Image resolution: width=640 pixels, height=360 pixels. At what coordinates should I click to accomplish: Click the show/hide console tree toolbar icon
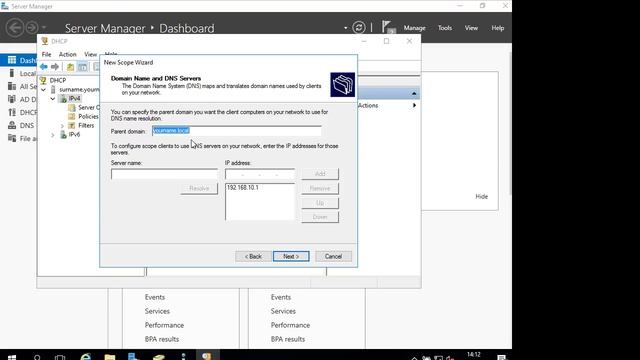coord(82,67)
